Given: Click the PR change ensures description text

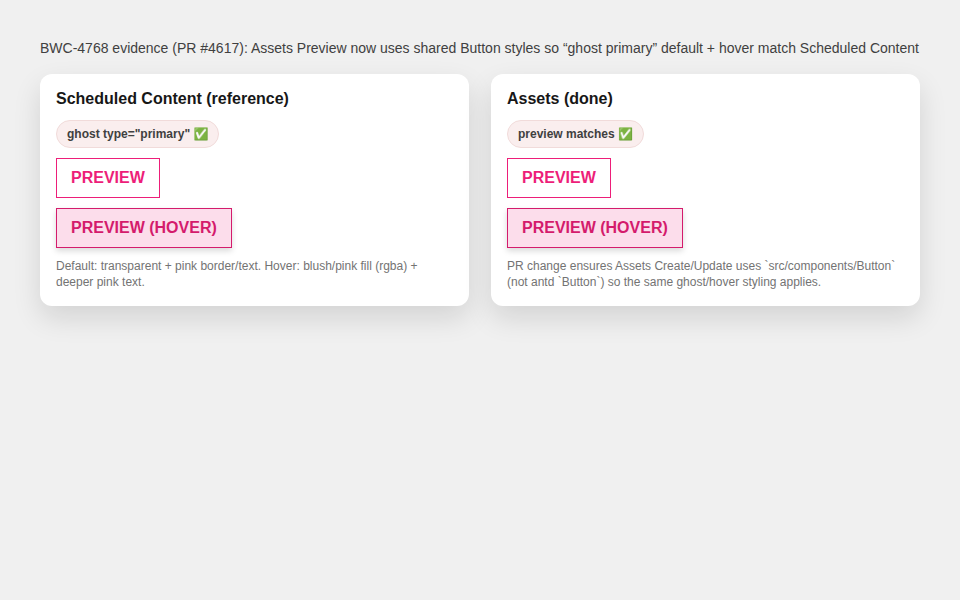Looking at the screenshot, I should (701, 274).
